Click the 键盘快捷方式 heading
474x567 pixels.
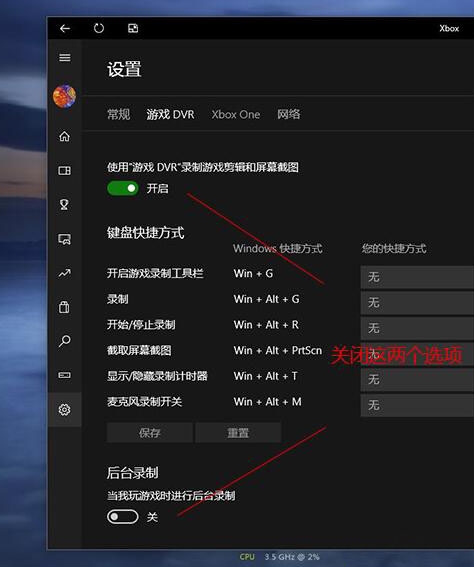[x=145, y=233]
